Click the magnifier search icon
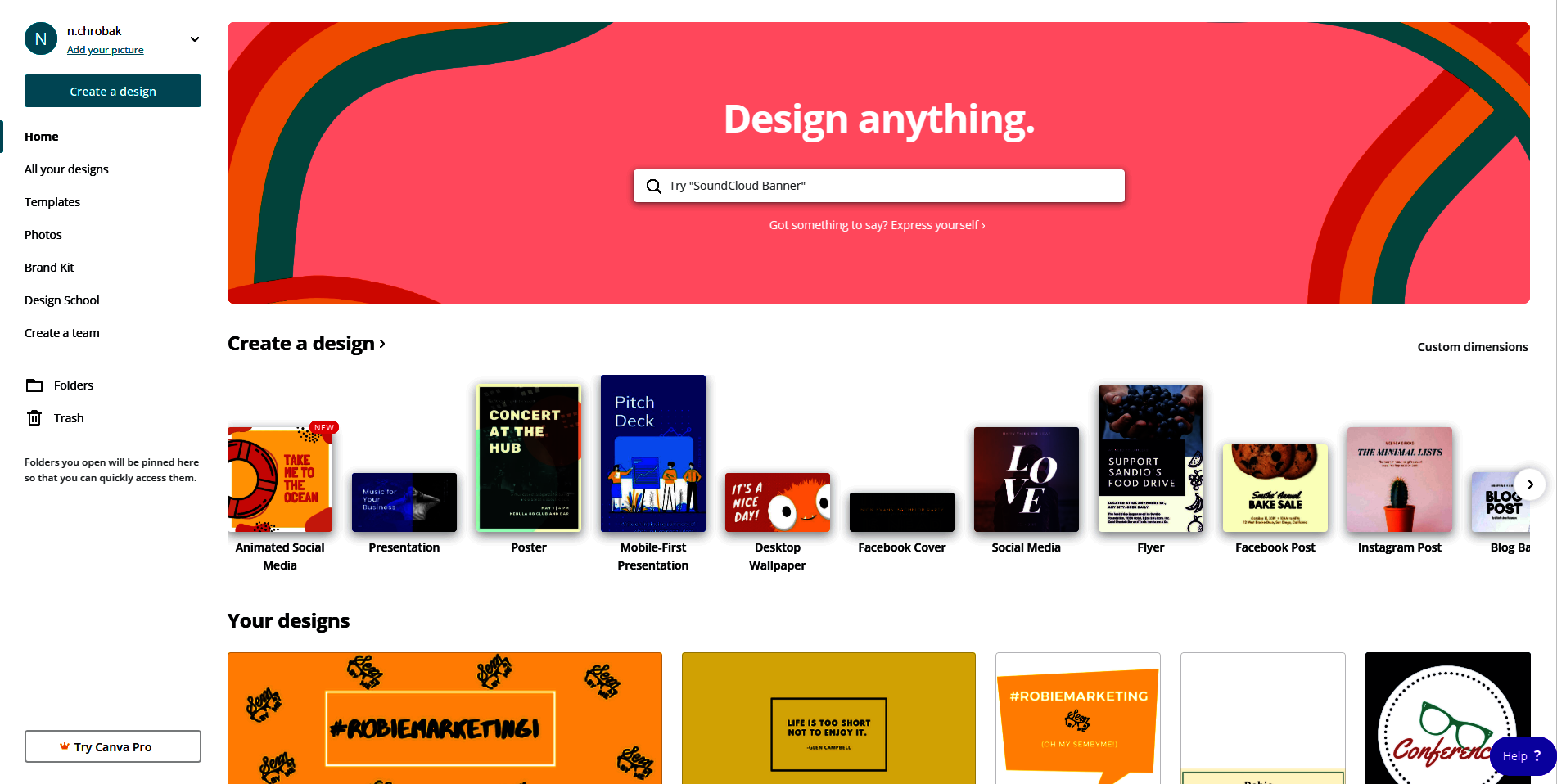The image size is (1557, 784). click(x=654, y=187)
